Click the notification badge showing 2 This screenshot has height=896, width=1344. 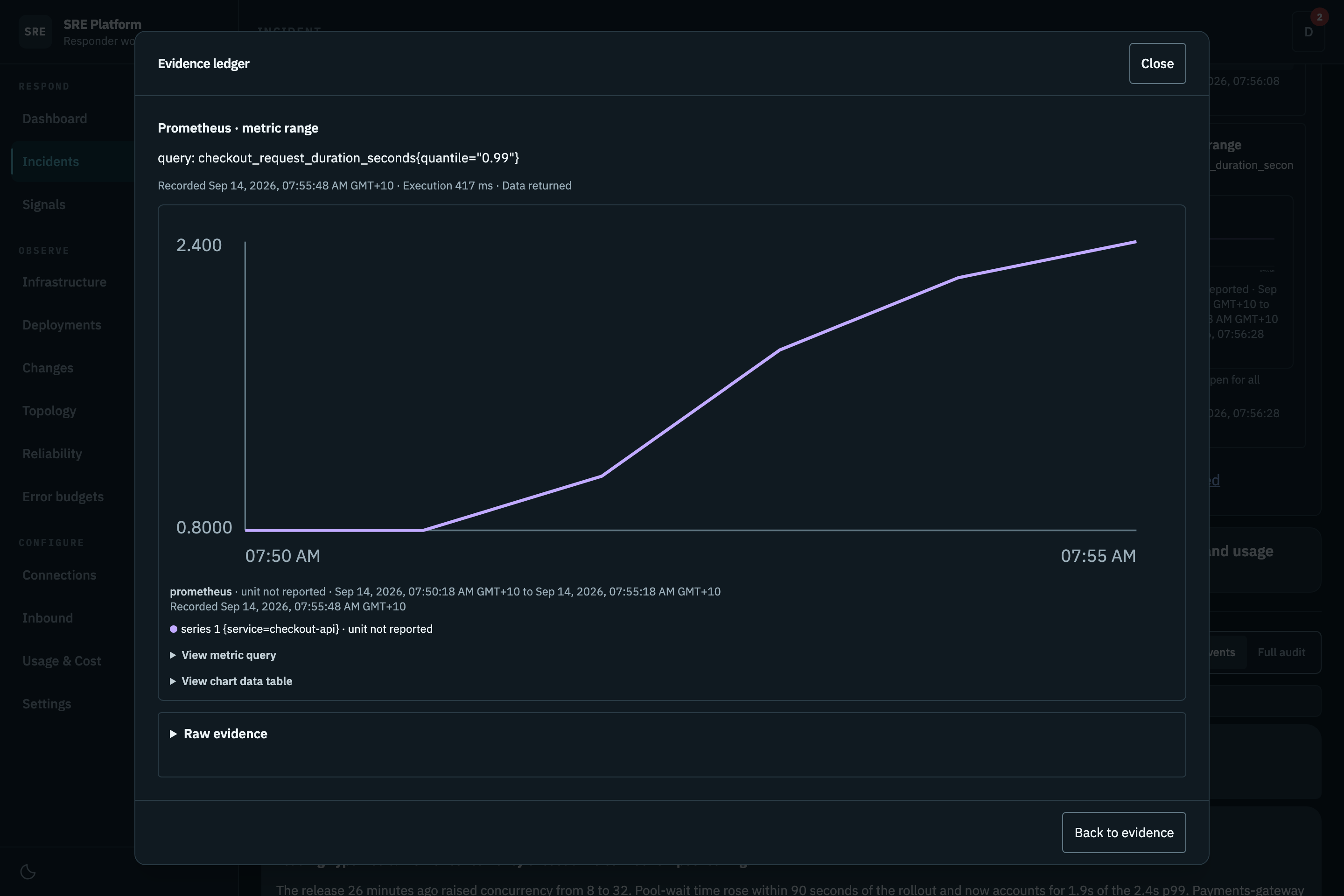click(1319, 17)
